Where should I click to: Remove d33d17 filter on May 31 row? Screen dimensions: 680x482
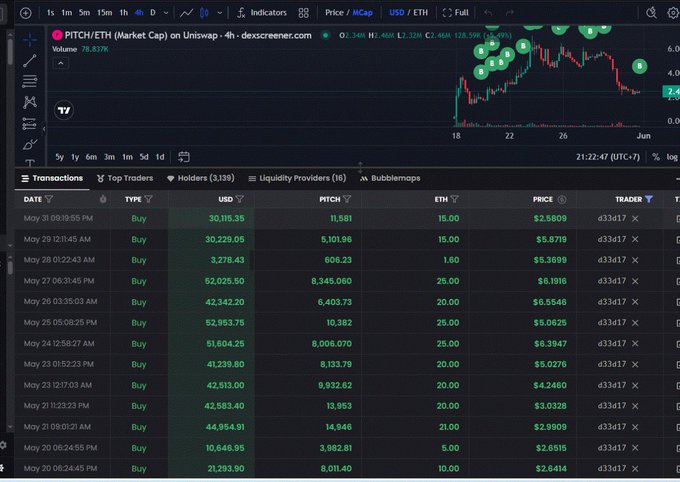click(635, 219)
